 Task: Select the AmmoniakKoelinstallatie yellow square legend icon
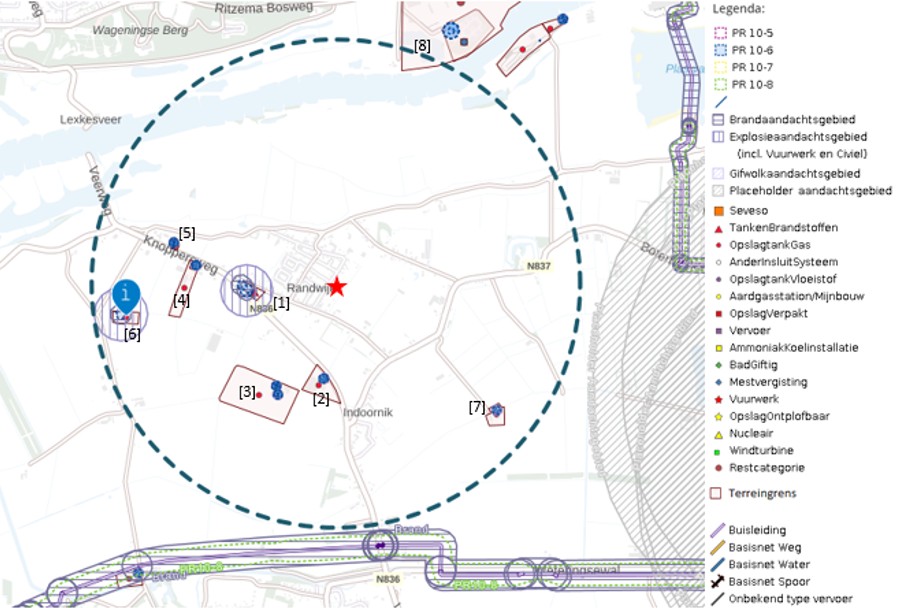718,348
